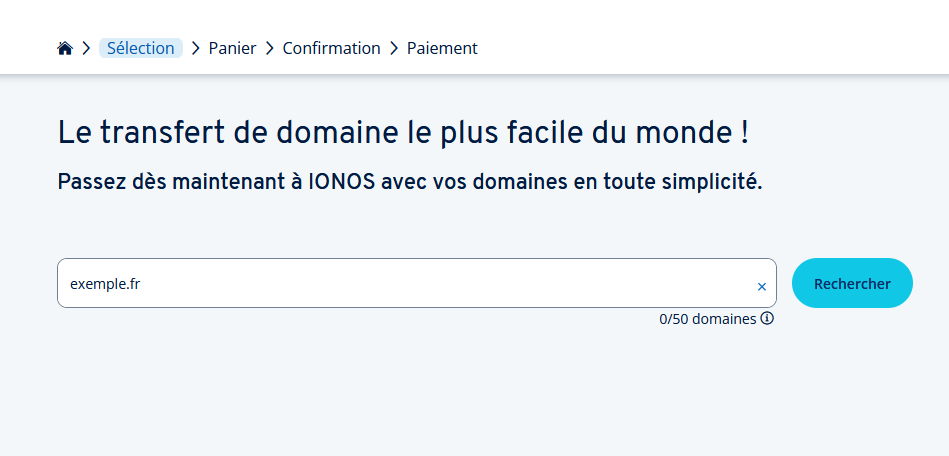Open the Confirmation step
949x456 pixels.
[331, 48]
